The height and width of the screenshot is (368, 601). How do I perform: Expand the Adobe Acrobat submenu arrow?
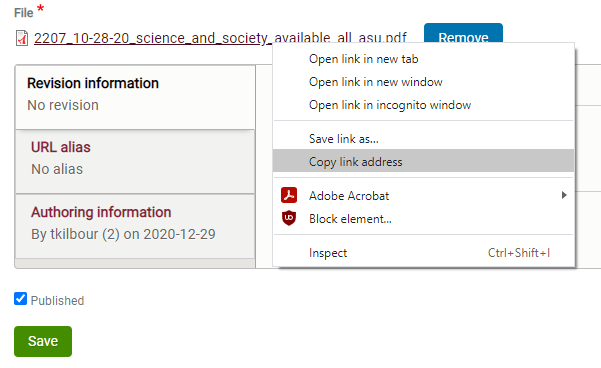click(564, 195)
